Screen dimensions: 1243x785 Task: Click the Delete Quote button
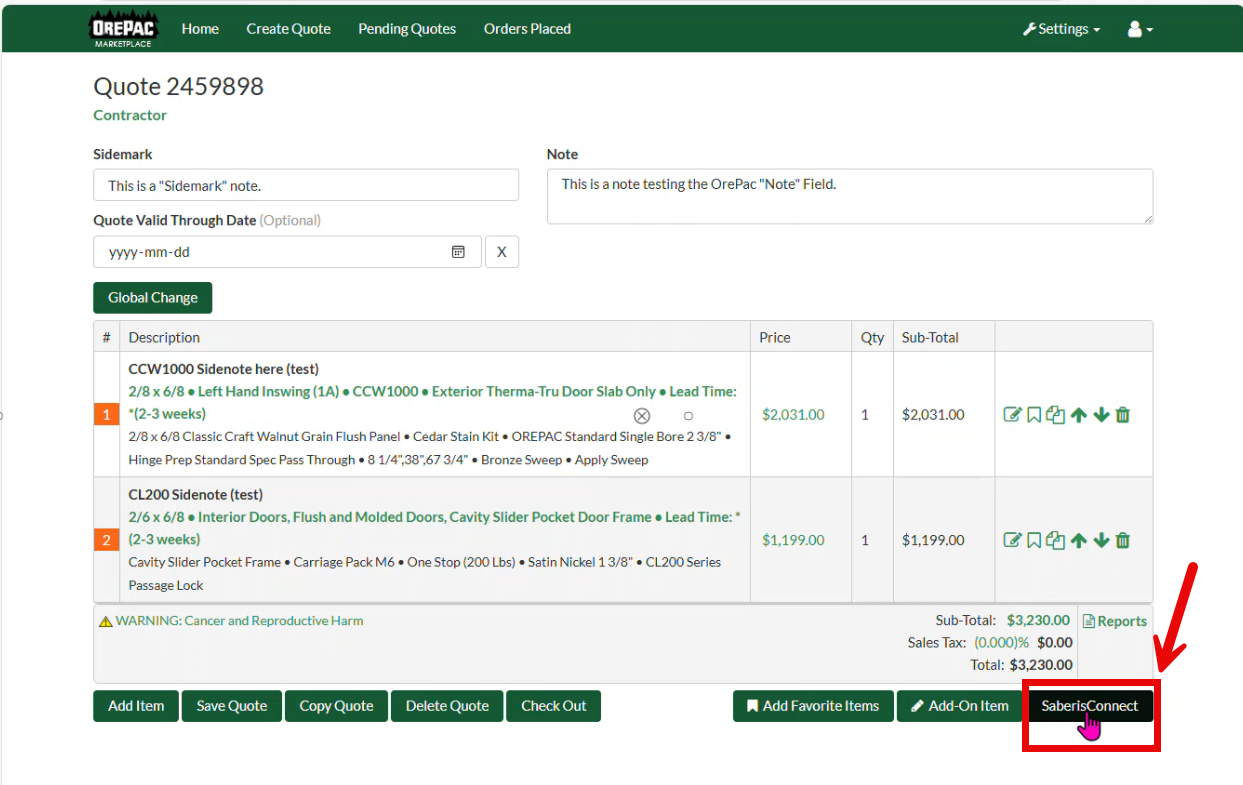[x=447, y=706]
